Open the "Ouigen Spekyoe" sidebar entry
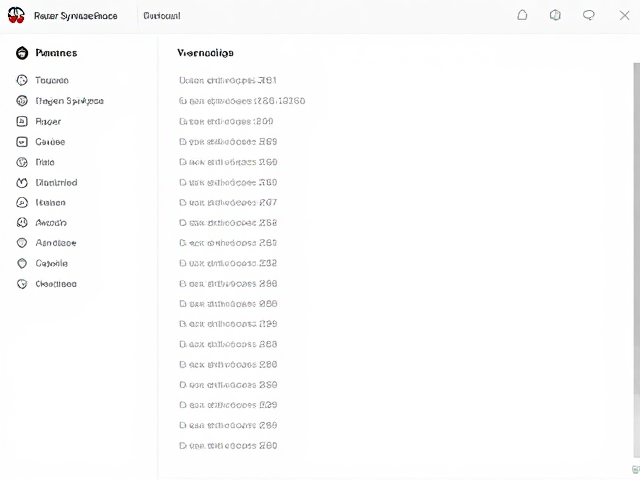640x480 pixels. (69, 101)
